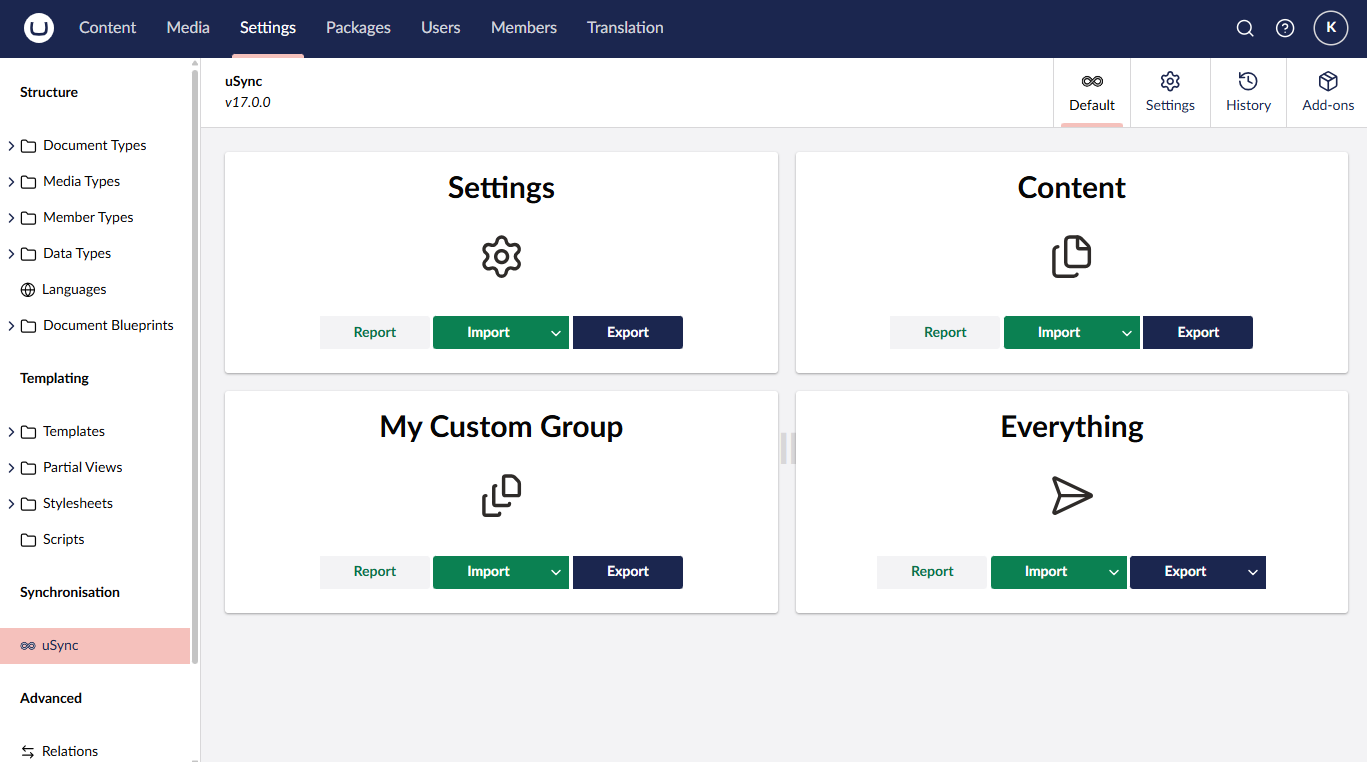Expand the Partial Views tree node
Screen dimensions: 1367x762
[x=11, y=468]
